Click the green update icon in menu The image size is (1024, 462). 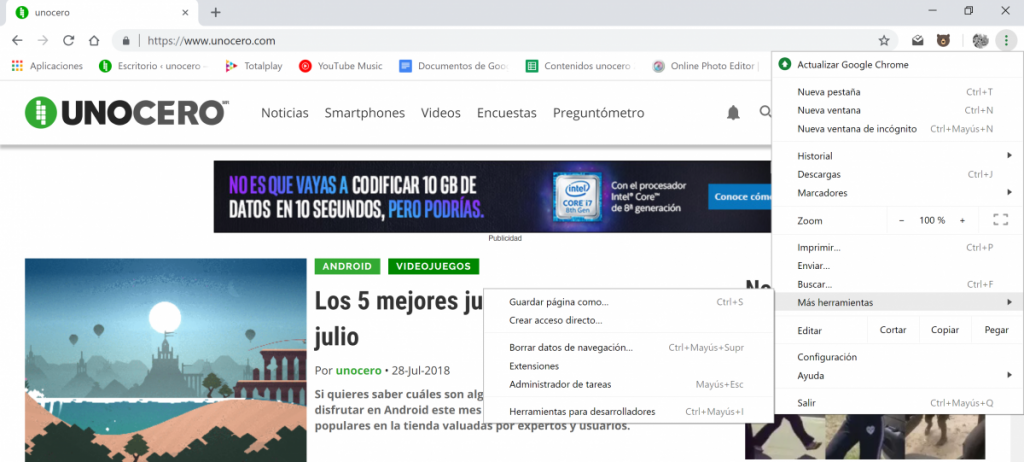coord(784,65)
